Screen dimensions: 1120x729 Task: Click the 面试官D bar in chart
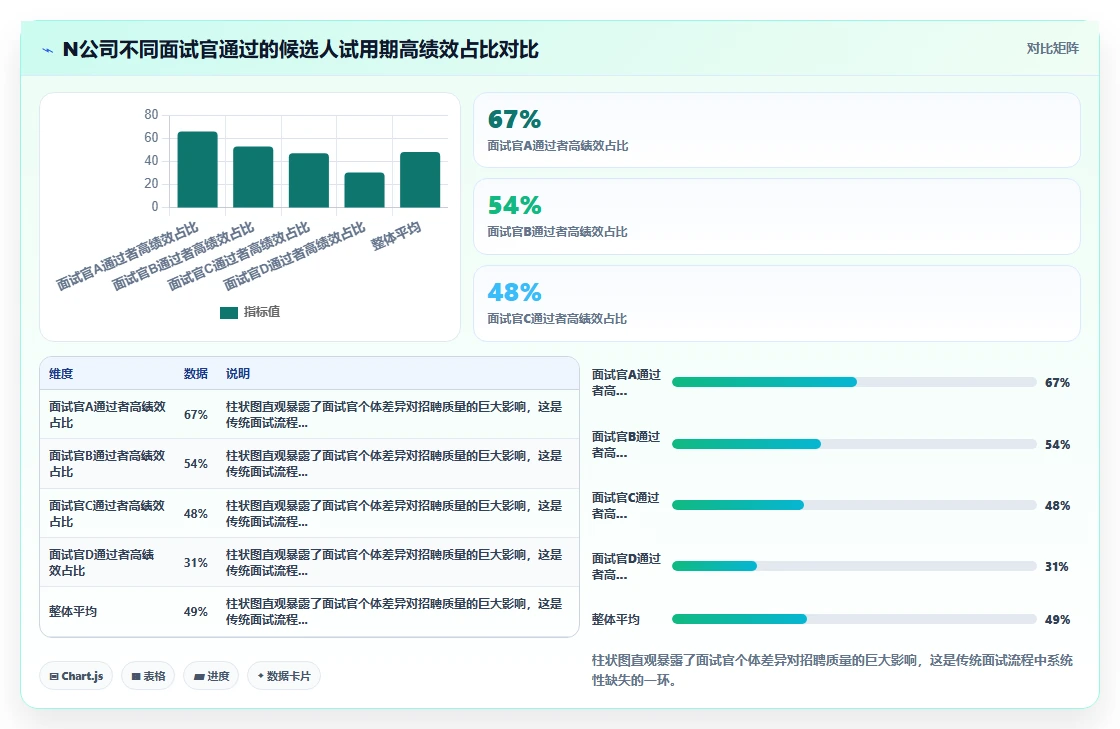(364, 190)
